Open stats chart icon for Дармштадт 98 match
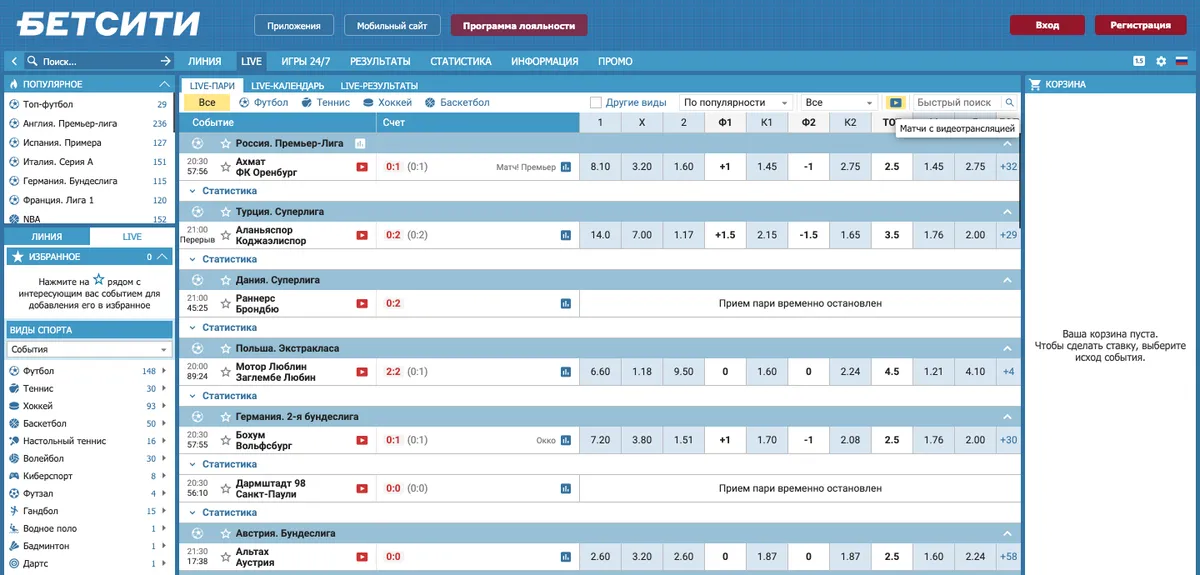This screenshot has width=1200, height=575. coord(566,488)
